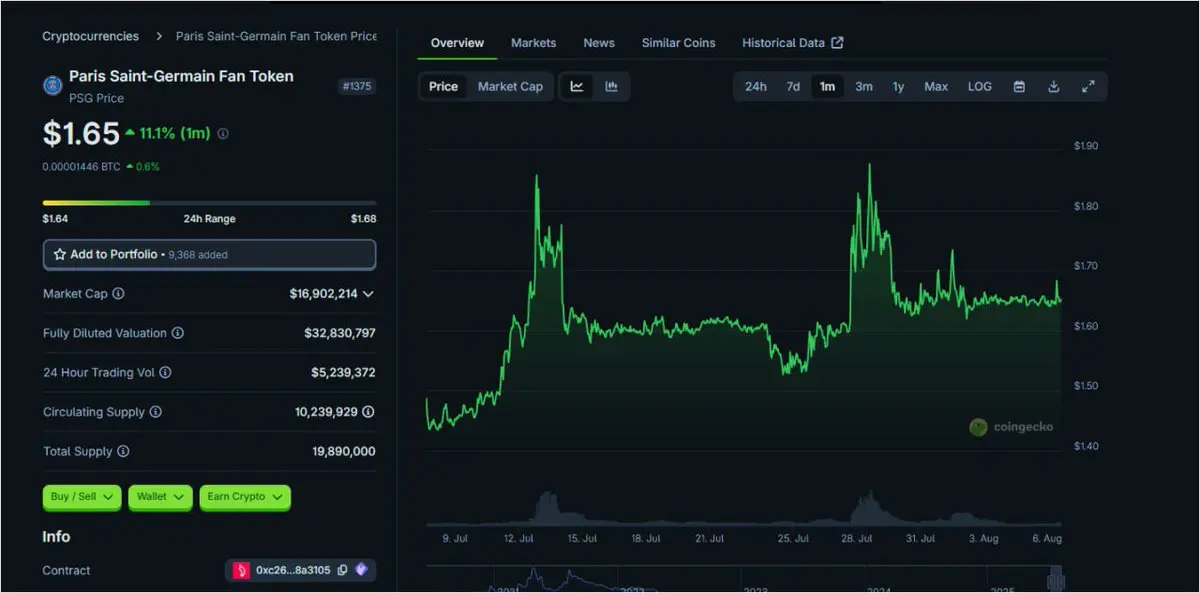Go to Cryptocurrencies breadcrumb link
Screen dimensions: 1200x593
90,36
